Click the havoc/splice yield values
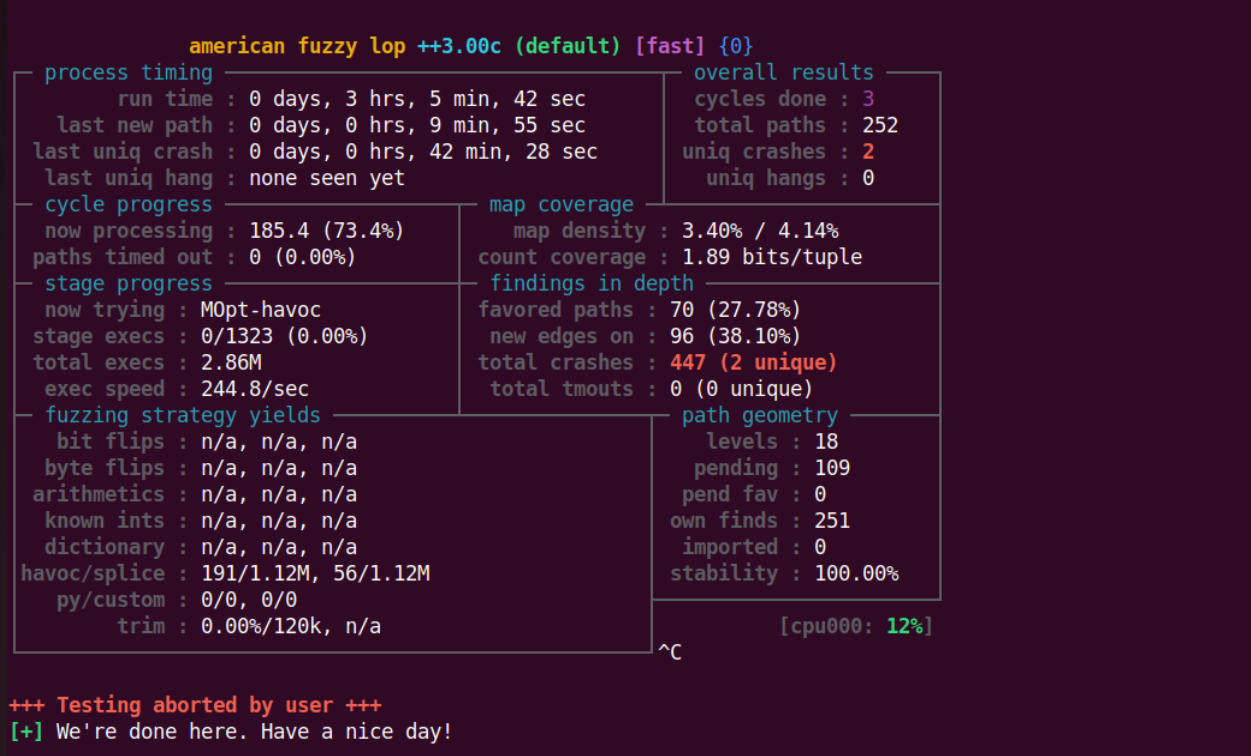The width and height of the screenshot is (1251, 756). coord(315,574)
